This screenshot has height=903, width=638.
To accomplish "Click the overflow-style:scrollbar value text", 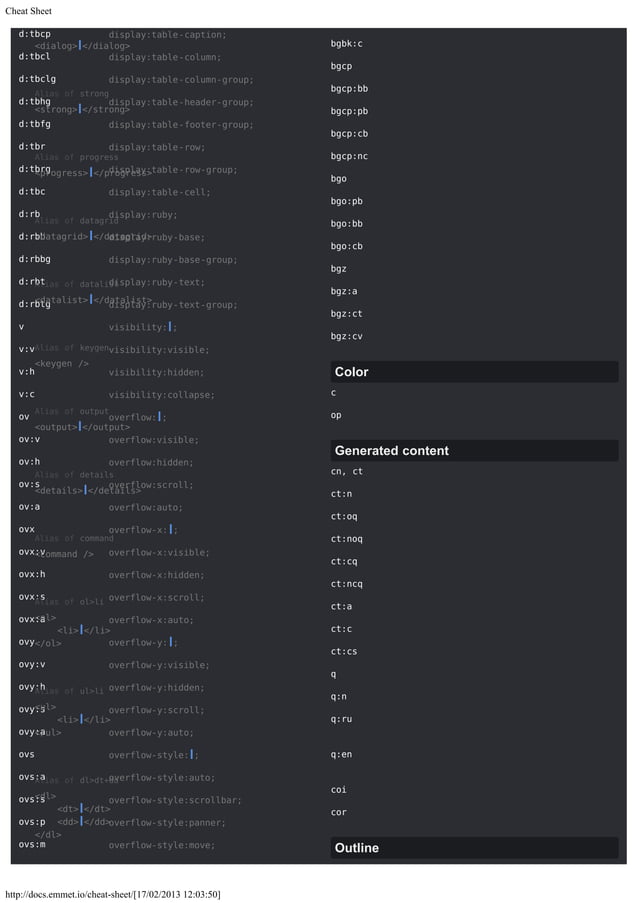I will tap(175, 800).
